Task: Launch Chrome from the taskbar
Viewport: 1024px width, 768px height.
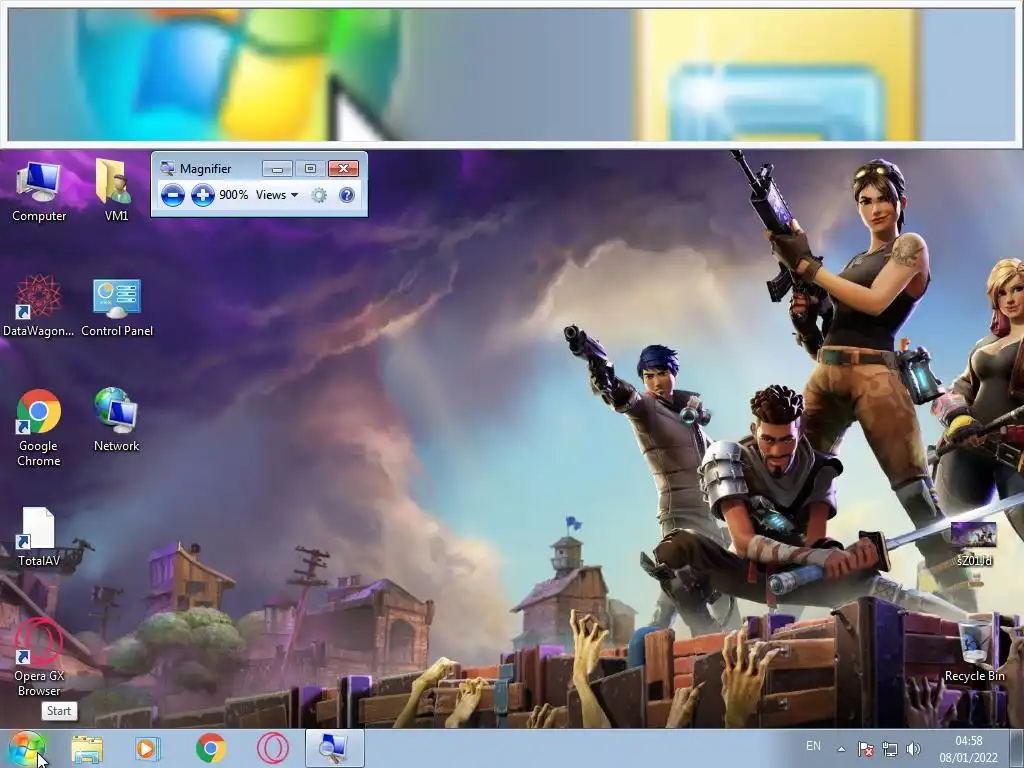Action: pos(210,748)
